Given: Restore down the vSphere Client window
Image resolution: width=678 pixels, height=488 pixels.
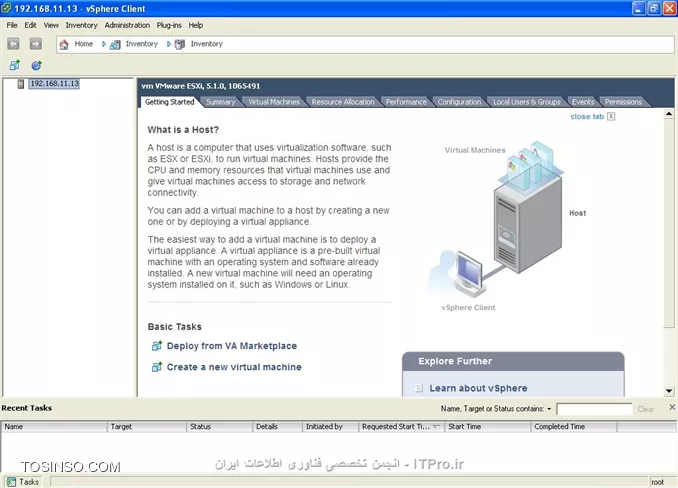Looking at the screenshot, I should click(654, 8).
